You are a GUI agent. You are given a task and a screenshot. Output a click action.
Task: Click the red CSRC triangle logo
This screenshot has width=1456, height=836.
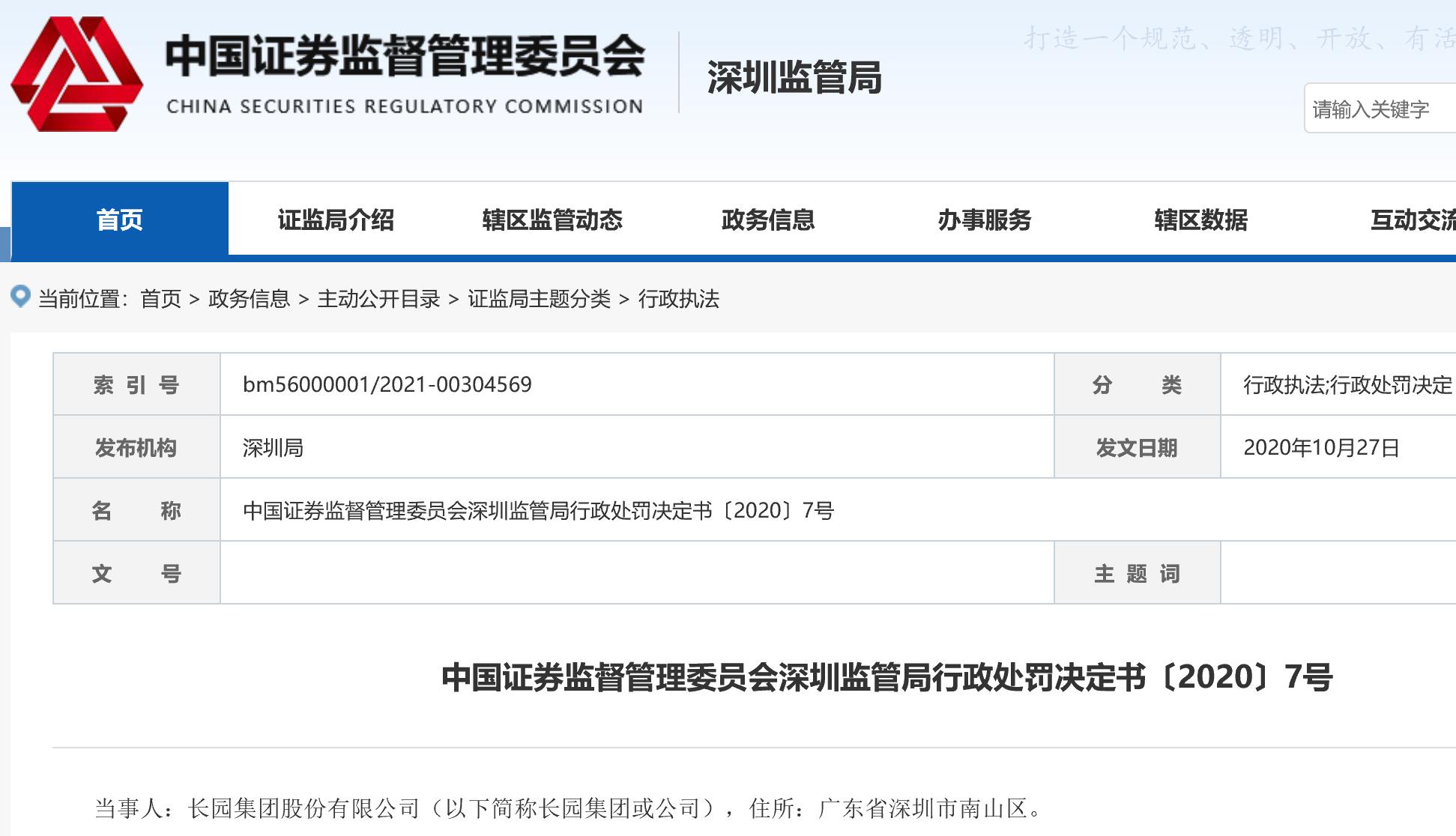tap(76, 75)
